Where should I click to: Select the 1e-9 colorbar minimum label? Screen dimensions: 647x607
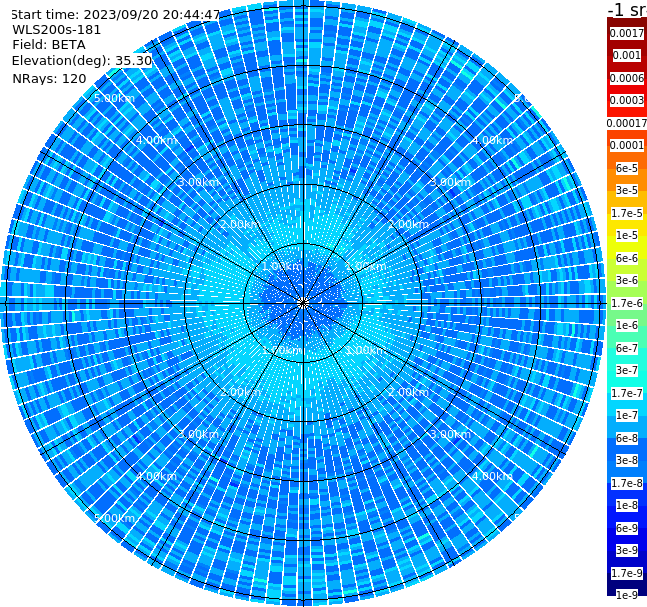pos(627,595)
